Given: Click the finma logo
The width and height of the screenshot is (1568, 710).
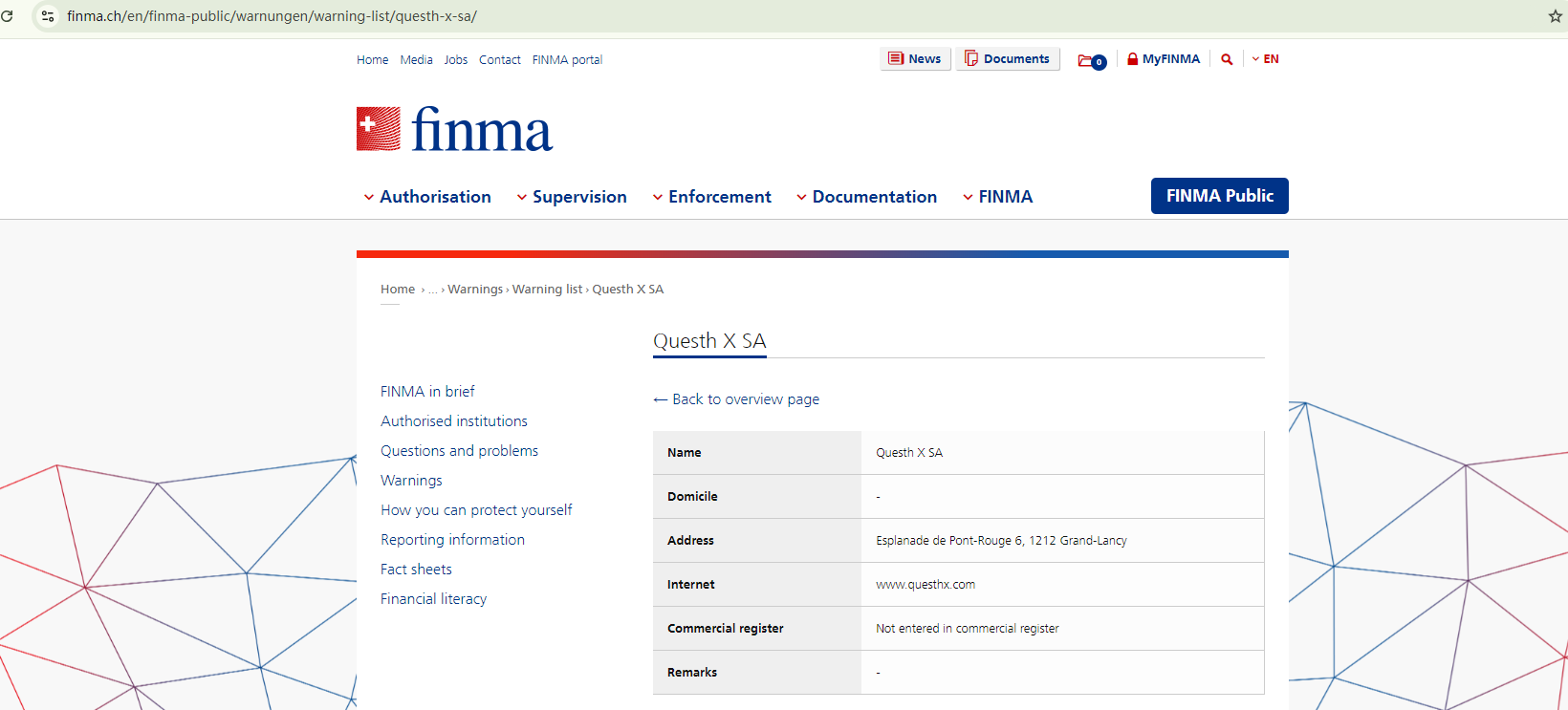Looking at the screenshot, I should [455, 130].
